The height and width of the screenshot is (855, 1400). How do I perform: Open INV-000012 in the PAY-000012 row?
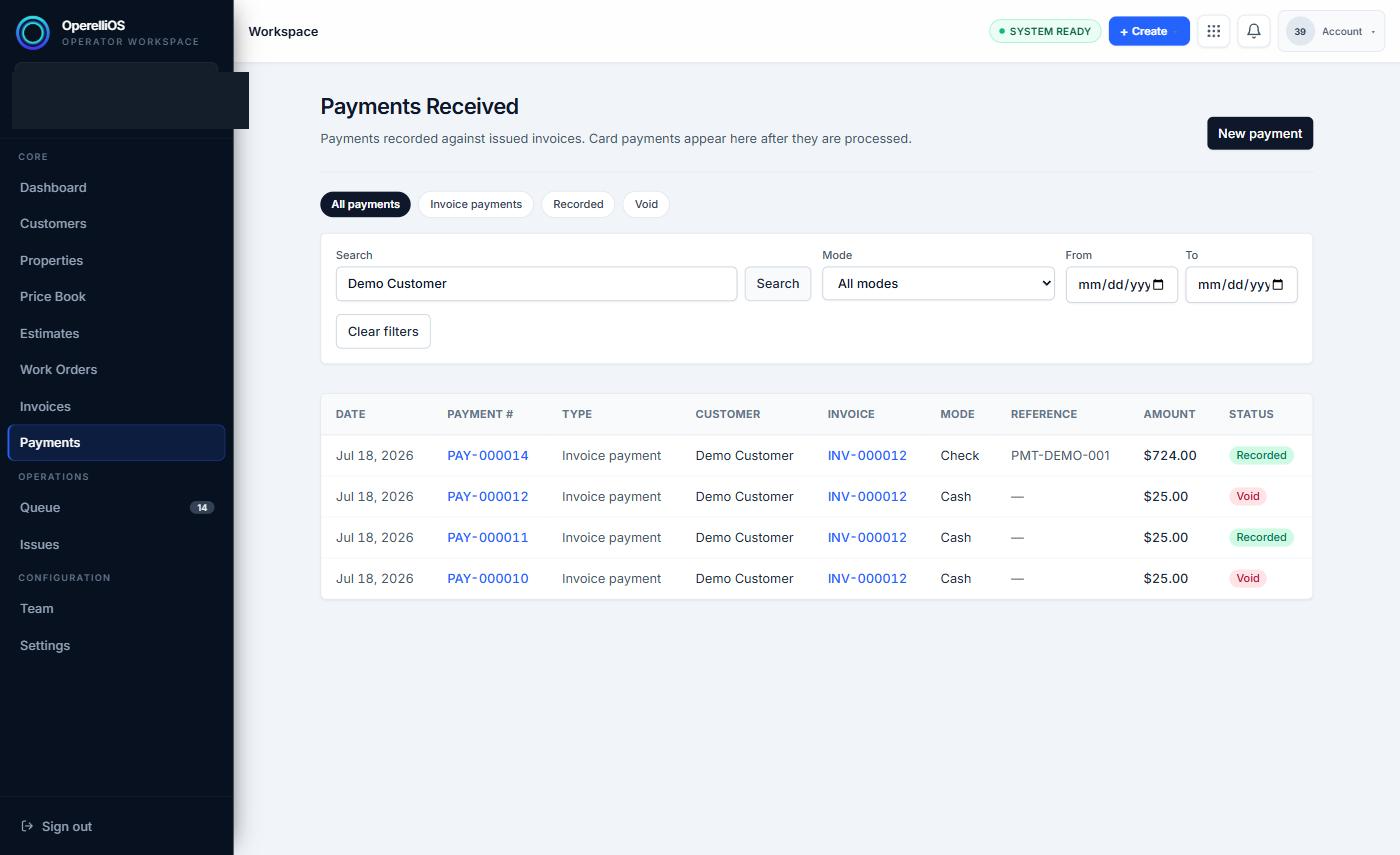click(x=867, y=497)
